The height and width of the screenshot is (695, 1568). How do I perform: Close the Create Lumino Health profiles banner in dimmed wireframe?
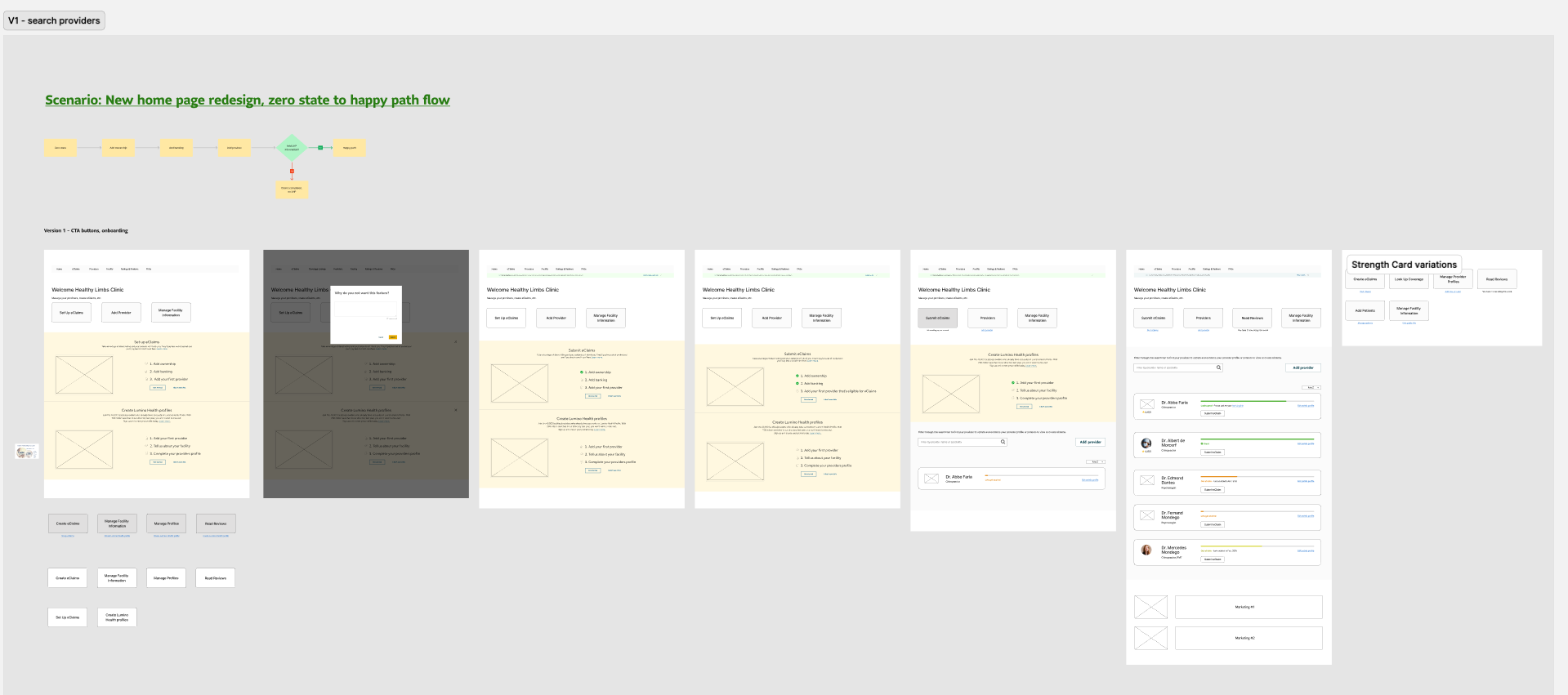pyautogui.click(x=456, y=410)
